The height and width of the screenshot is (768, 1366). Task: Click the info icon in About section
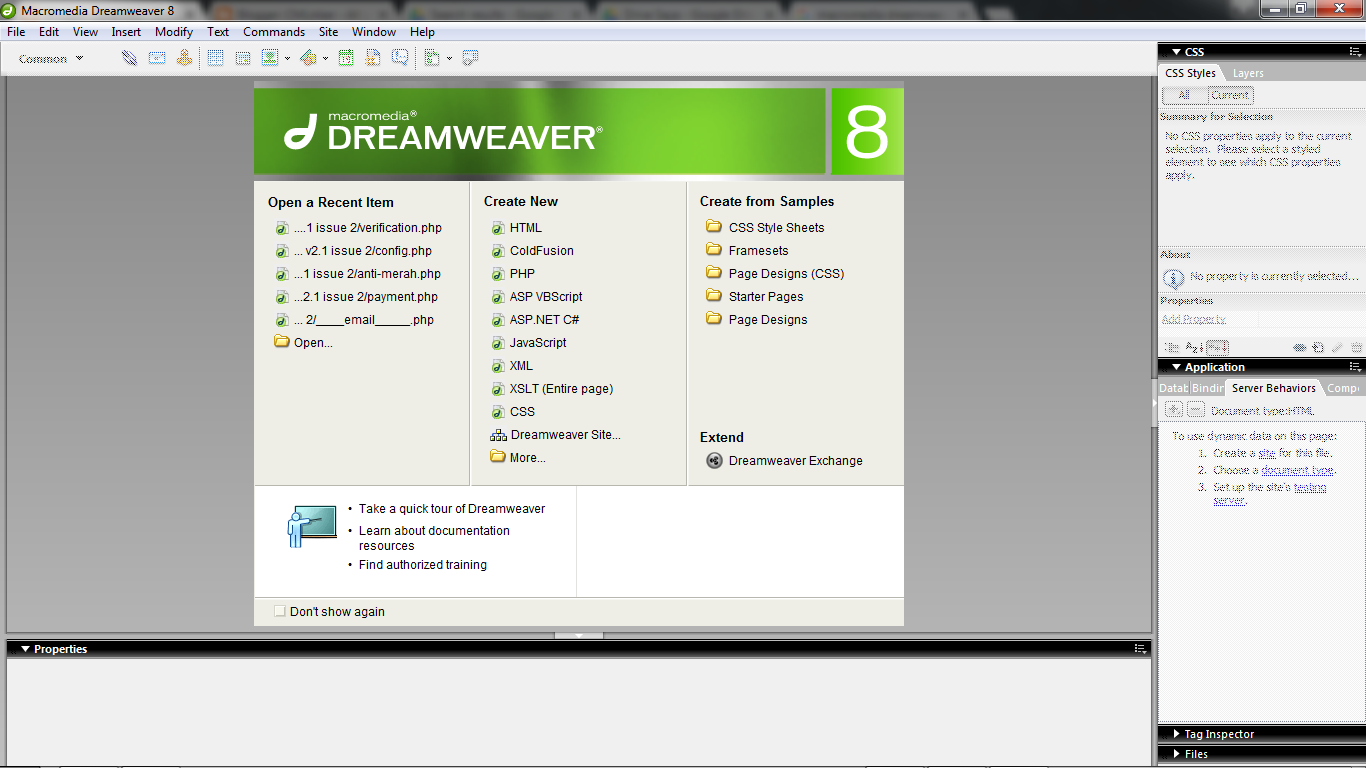[1174, 278]
